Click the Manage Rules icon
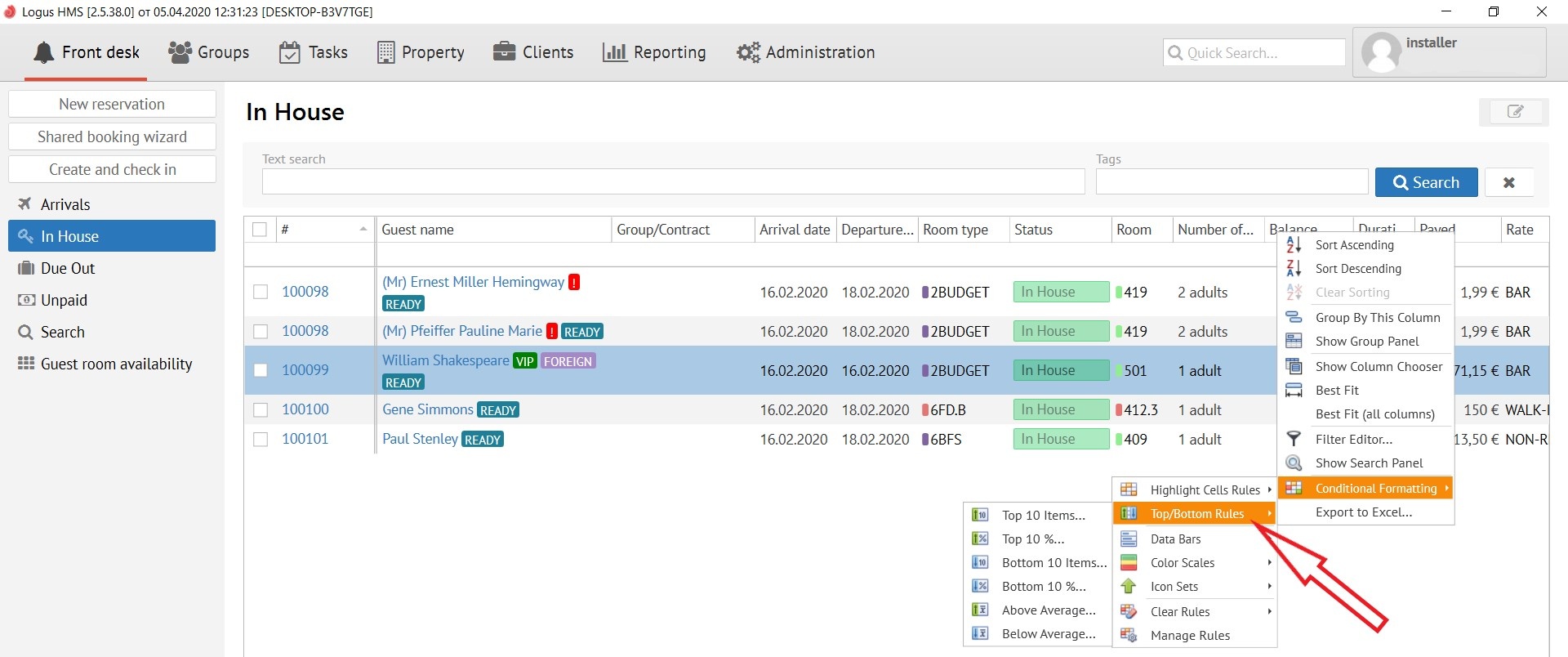 coord(1129,636)
